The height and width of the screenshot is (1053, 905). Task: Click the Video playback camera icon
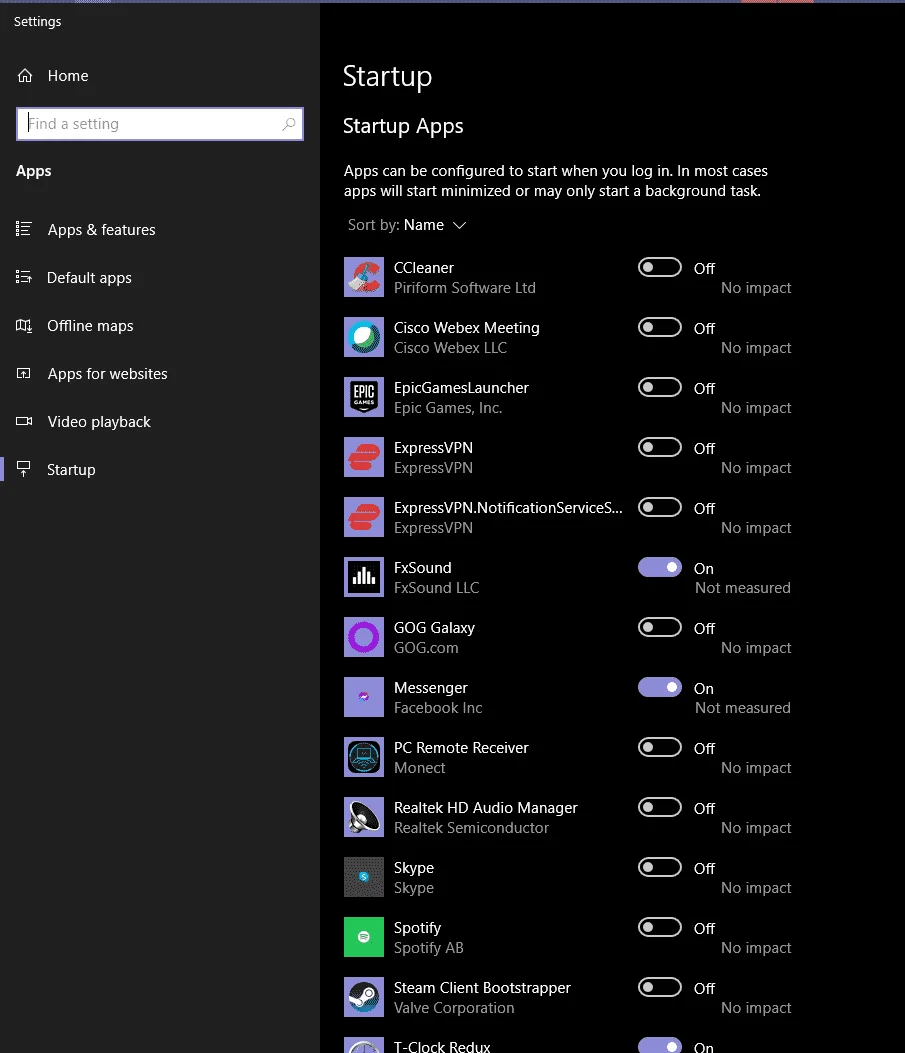24,421
